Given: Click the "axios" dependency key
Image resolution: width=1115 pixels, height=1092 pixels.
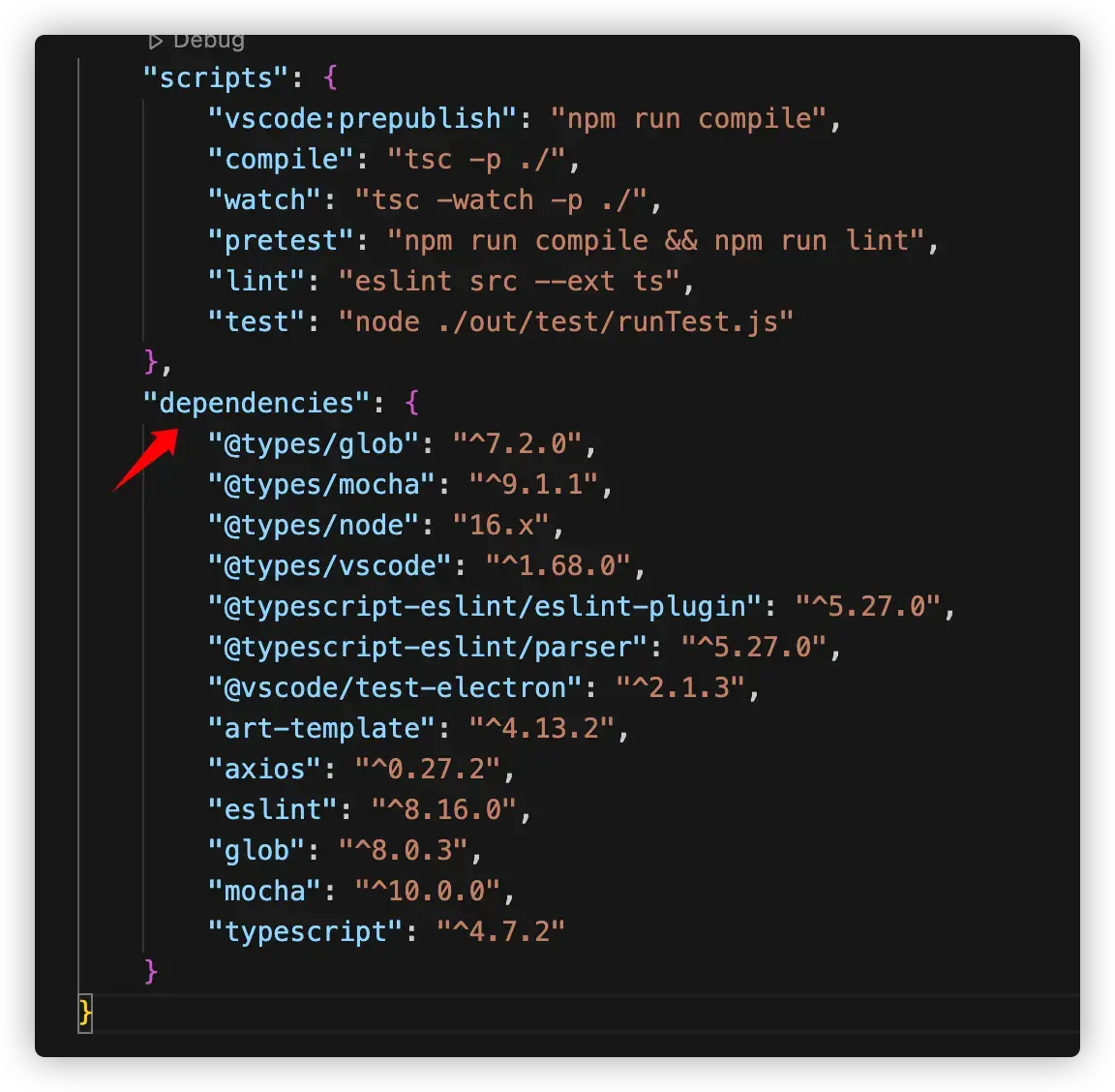Looking at the screenshot, I should 264,769.
